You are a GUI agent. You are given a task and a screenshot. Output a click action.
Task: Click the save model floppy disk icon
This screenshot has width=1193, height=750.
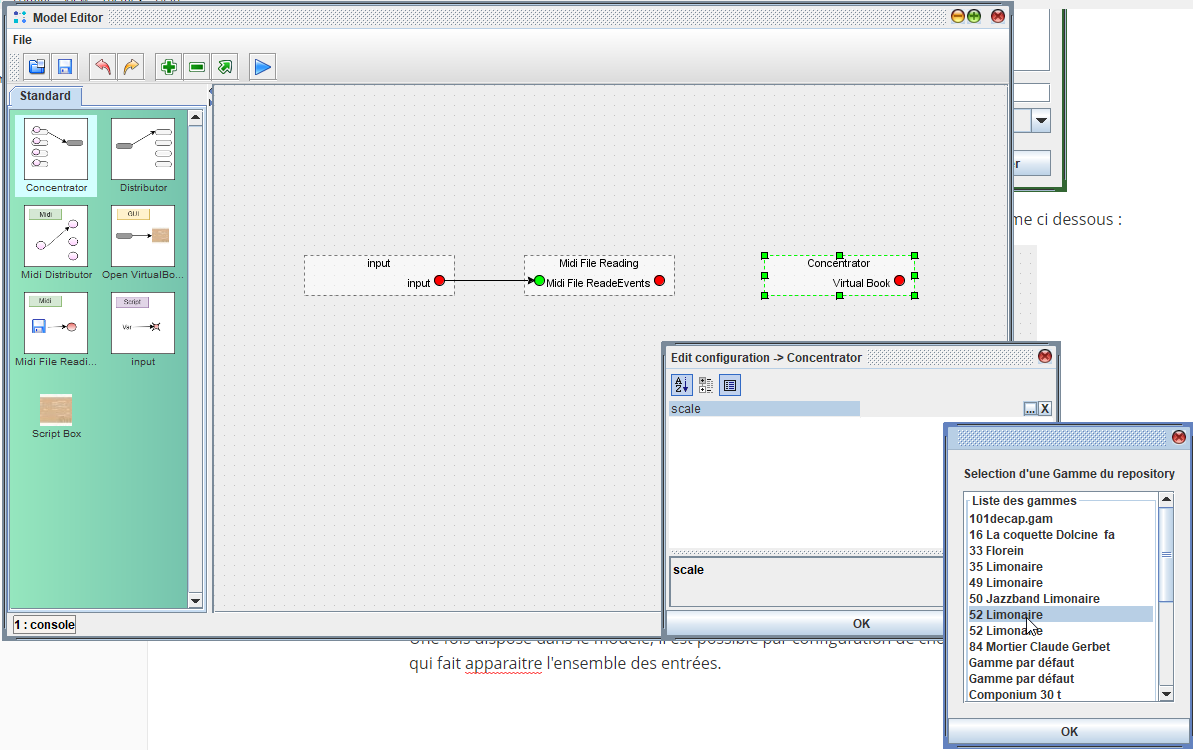(65, 67)
